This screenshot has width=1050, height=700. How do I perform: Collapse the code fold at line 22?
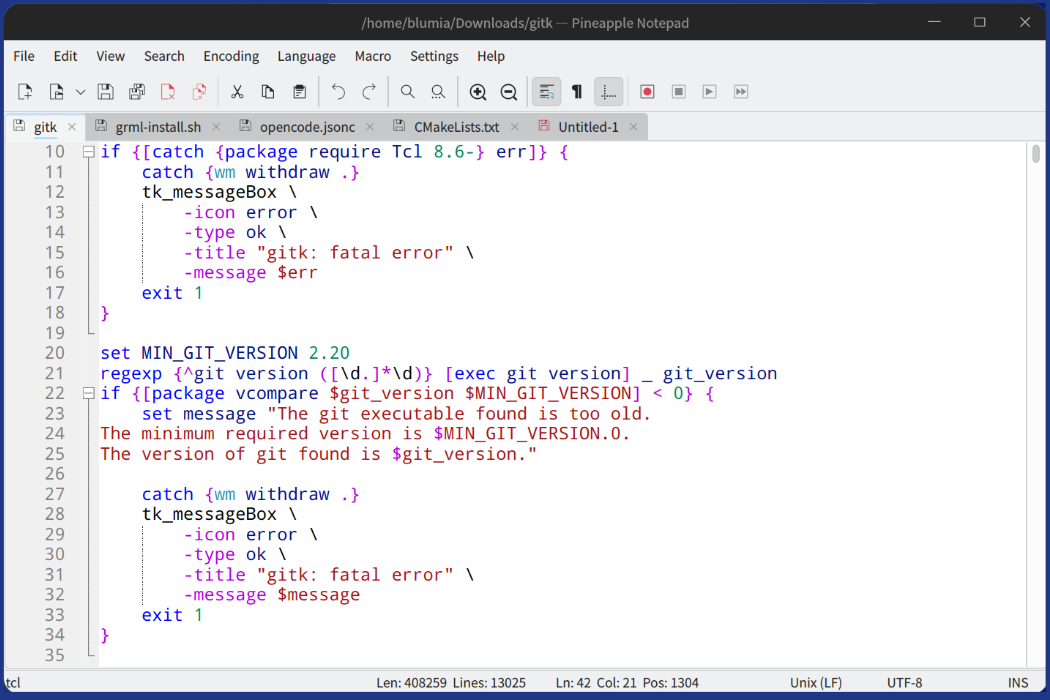(89, 393)
